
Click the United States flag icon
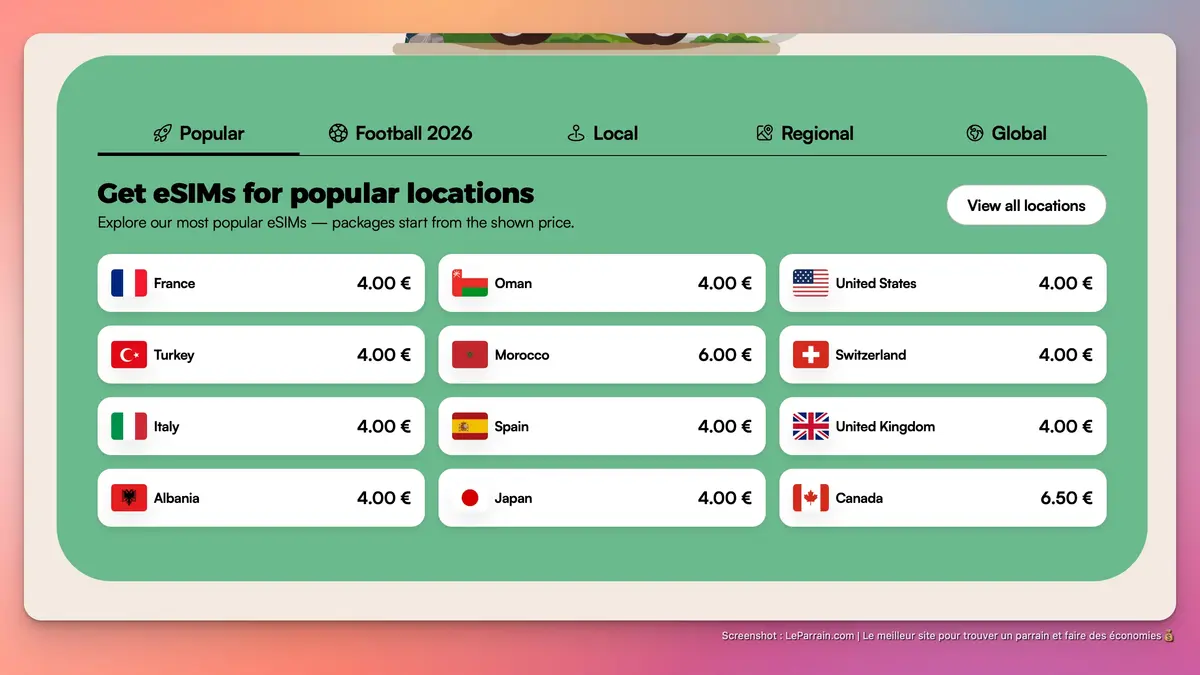[811, 283]
